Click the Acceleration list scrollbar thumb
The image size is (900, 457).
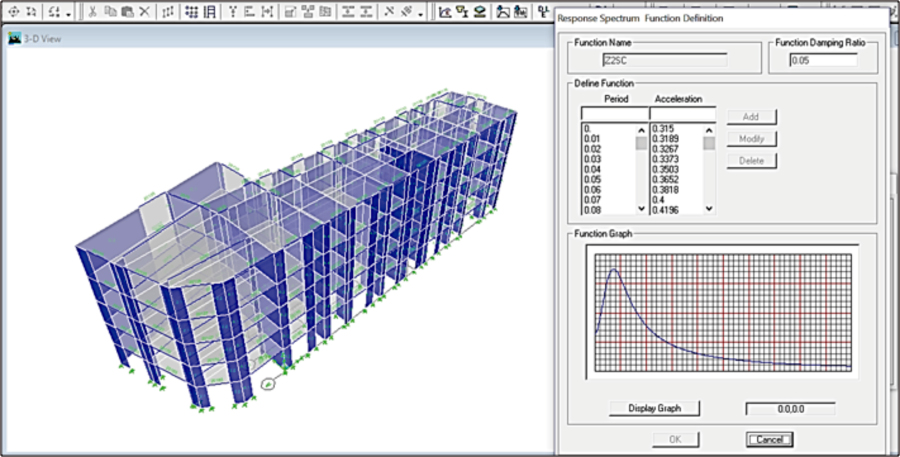(709, 143)
